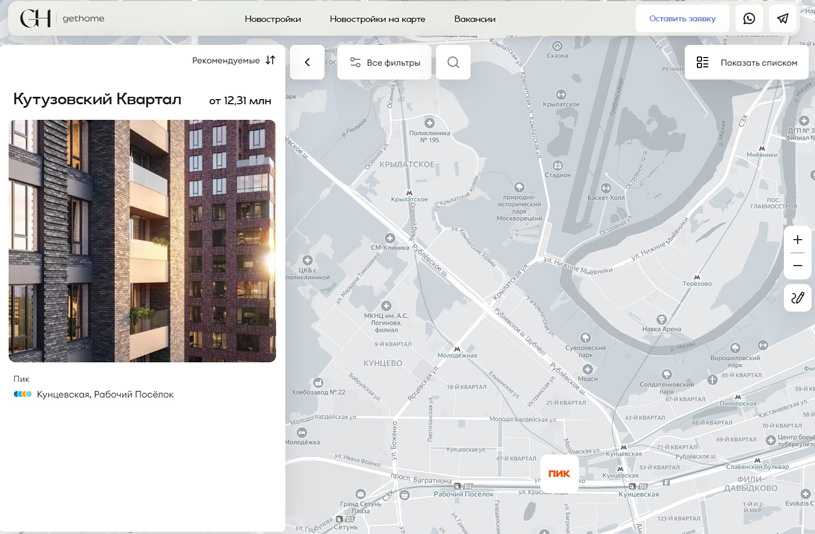Open Все фильтры panel
The width and height of the screenshot is (815, 534).
[x=384, y=62]
